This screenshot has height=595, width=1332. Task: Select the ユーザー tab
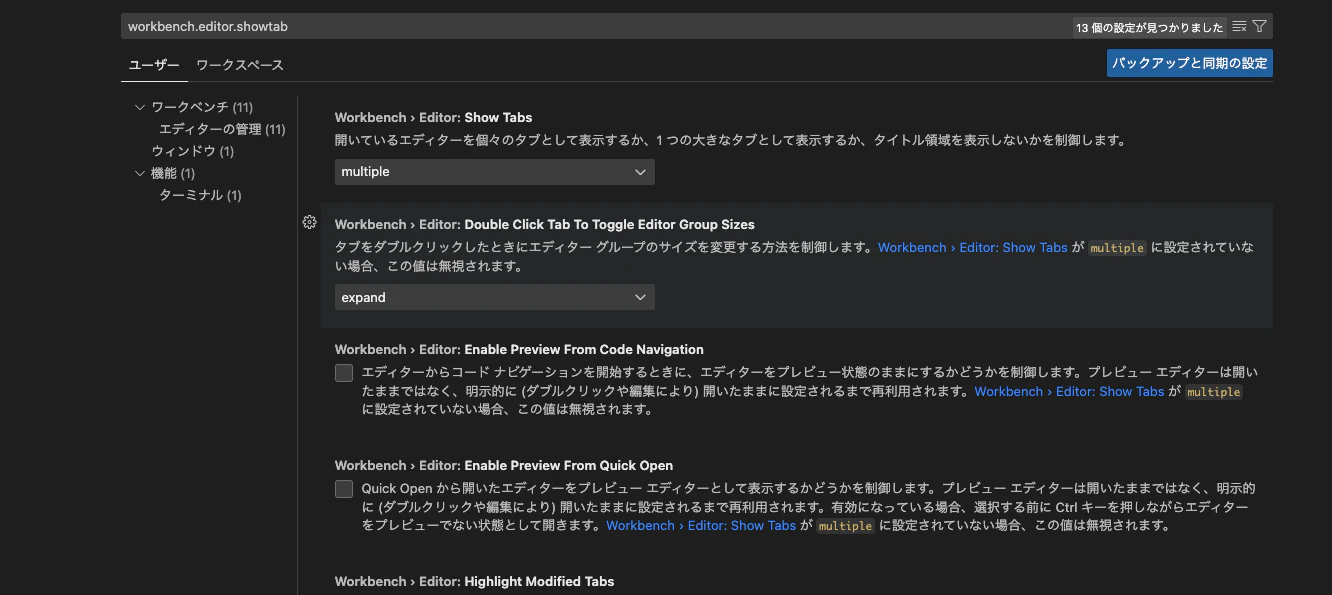(x=154, y=64)
